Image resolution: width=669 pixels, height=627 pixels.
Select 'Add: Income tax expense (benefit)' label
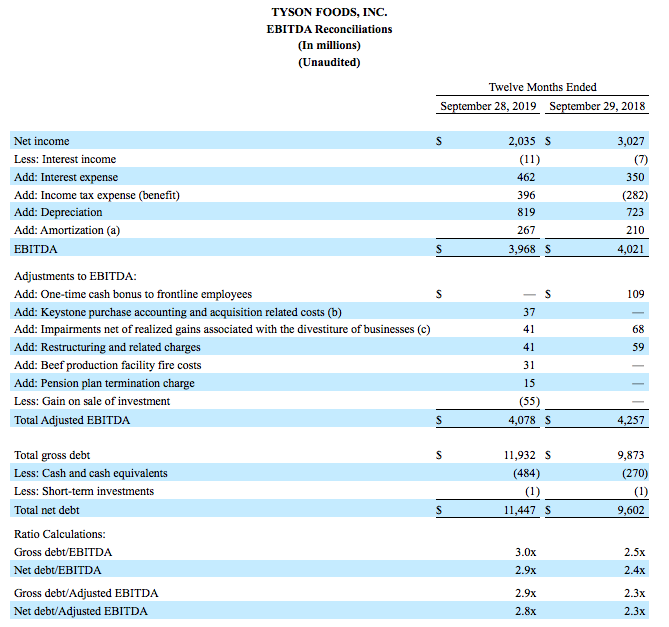97,195
